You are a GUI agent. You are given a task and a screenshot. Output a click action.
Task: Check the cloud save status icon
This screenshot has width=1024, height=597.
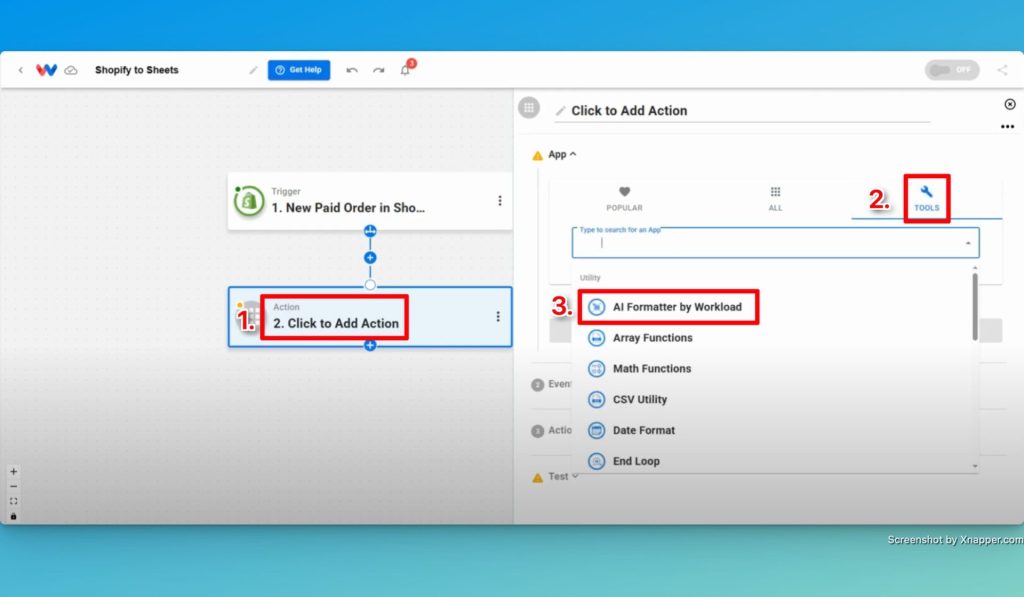coord(71,70)
